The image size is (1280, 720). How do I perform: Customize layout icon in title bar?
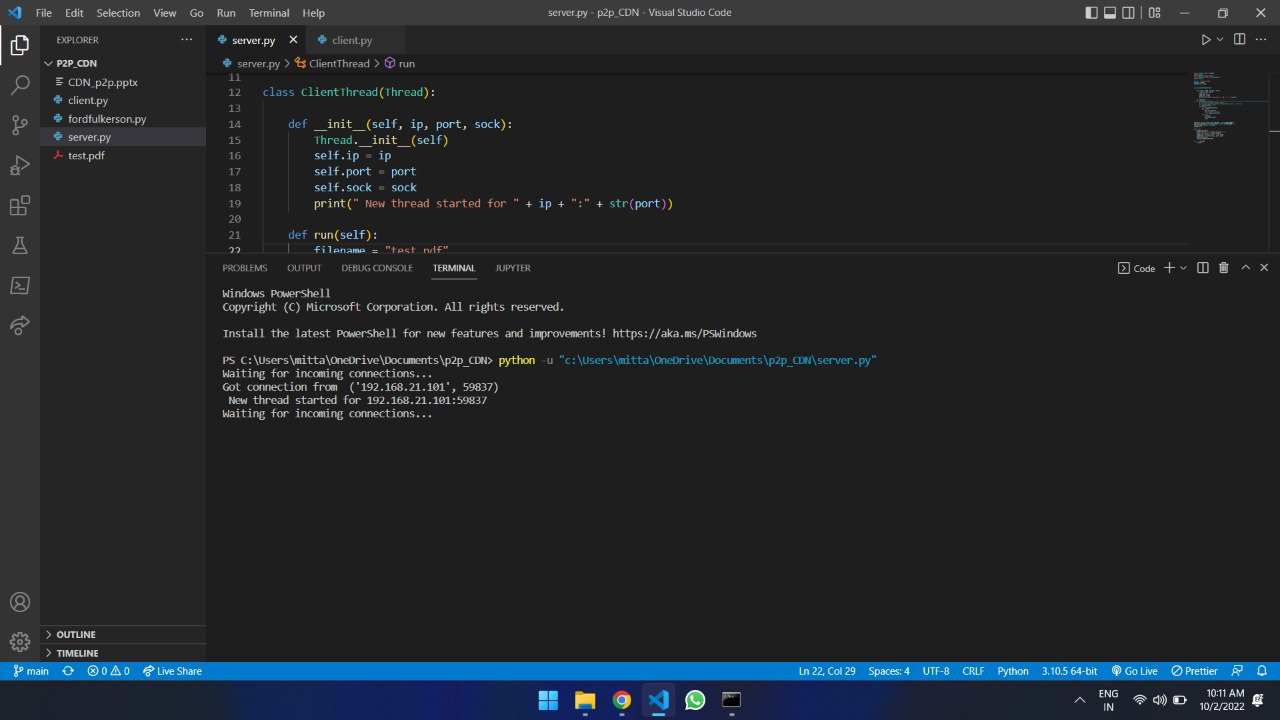tap(1155, 13)
